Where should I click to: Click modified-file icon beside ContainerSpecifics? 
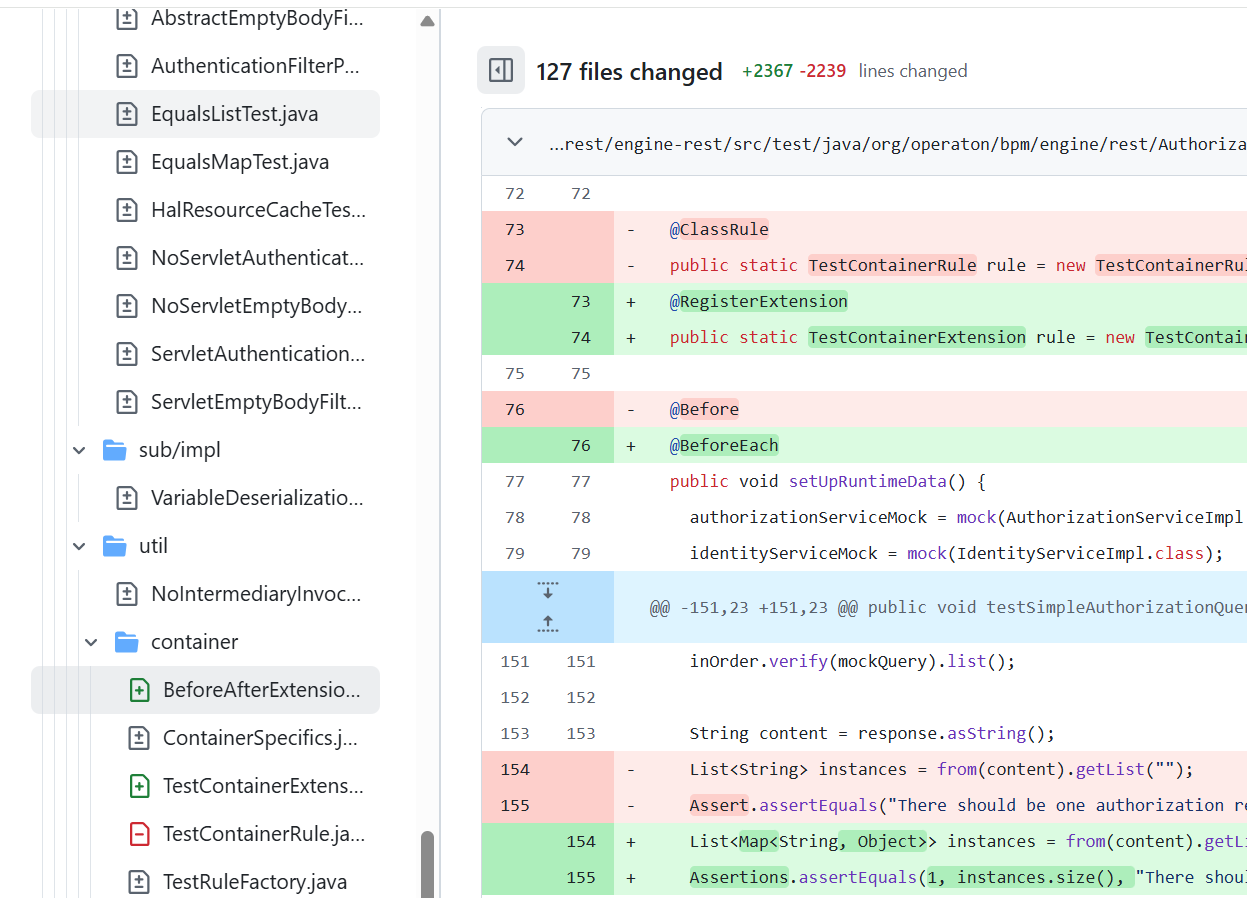coord(139,738)
